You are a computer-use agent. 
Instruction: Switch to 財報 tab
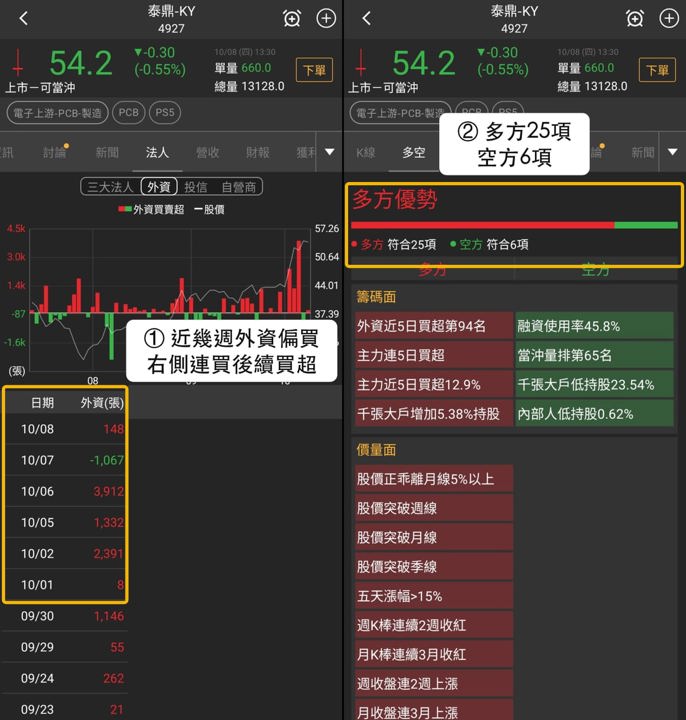tap(258, 152)
